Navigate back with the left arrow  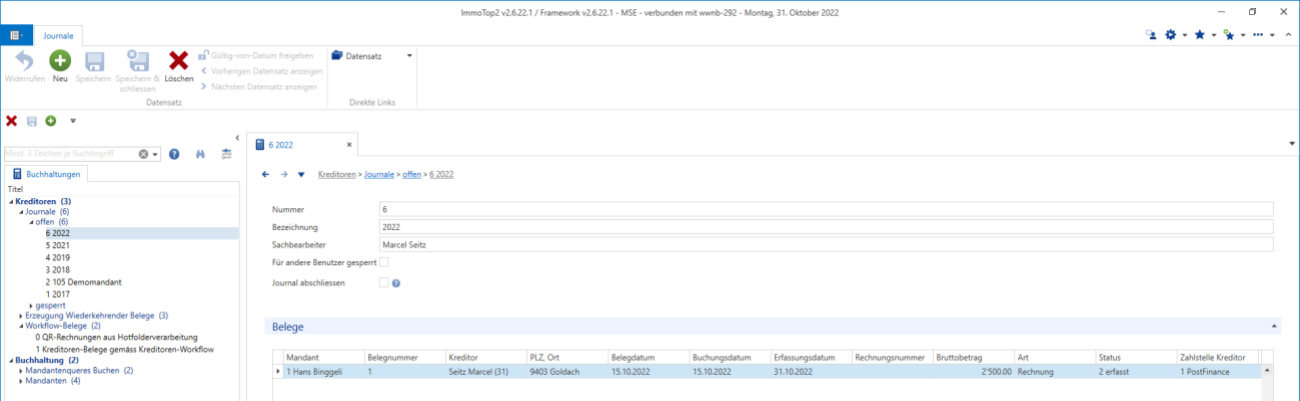tap(265, 174)
